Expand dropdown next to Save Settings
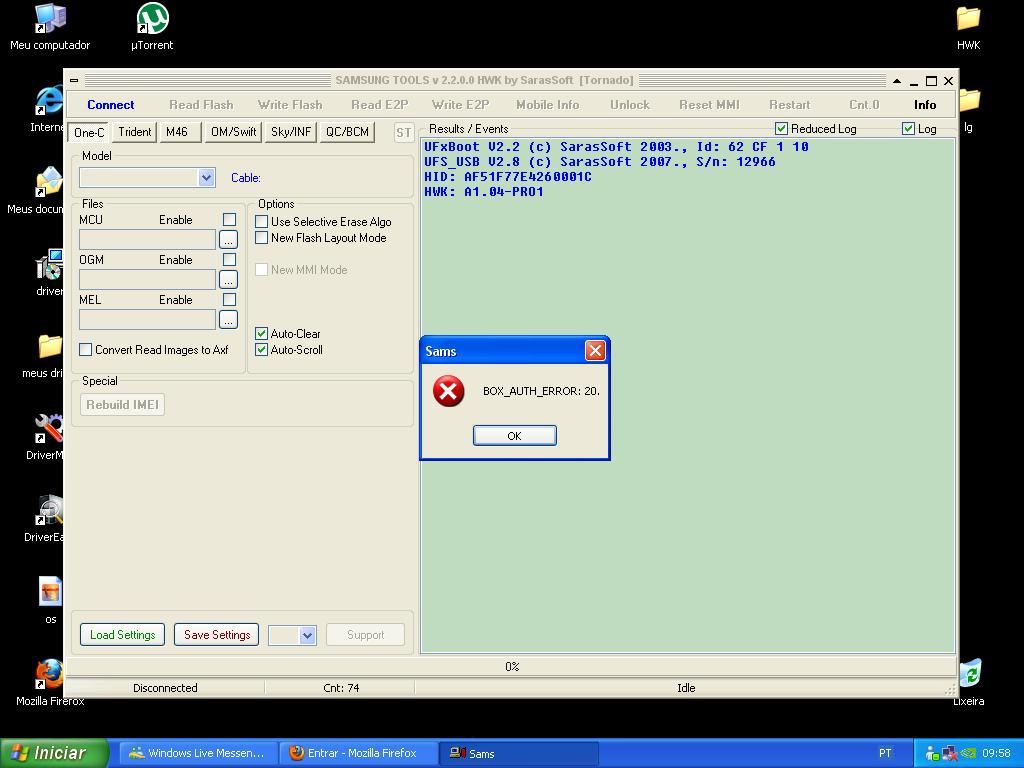The image size is (1024, 768). coord(308,635)
